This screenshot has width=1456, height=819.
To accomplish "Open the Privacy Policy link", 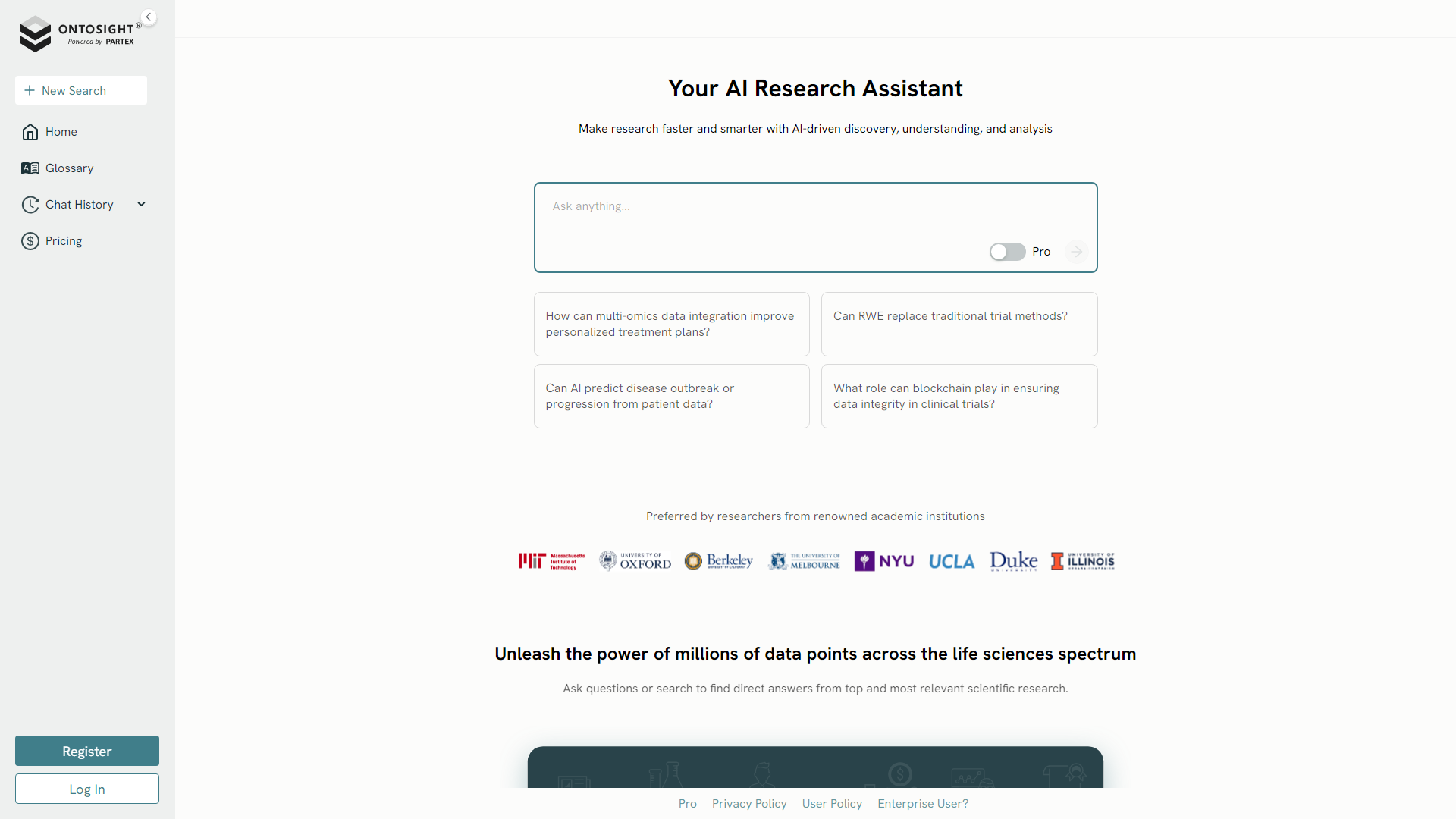I will pyautogui.click(x=749, y=803).
